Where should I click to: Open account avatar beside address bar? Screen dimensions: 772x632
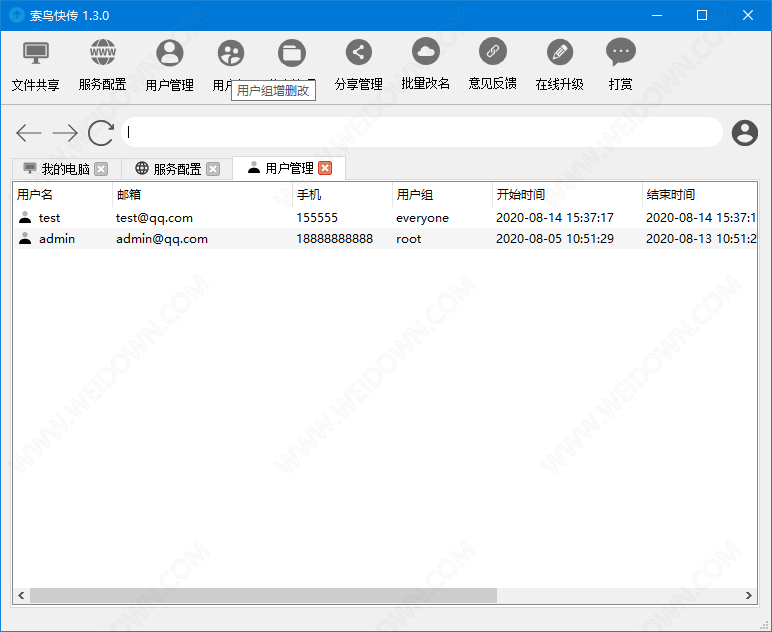744,132
